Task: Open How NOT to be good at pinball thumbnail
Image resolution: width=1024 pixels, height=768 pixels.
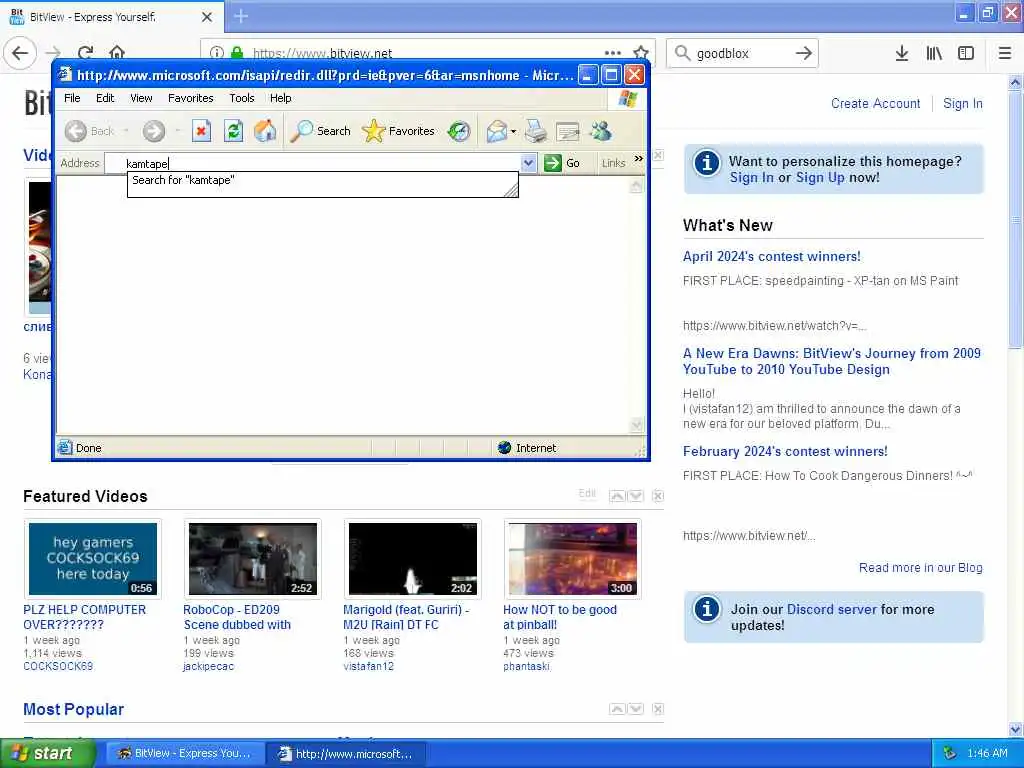Action: 573,558
